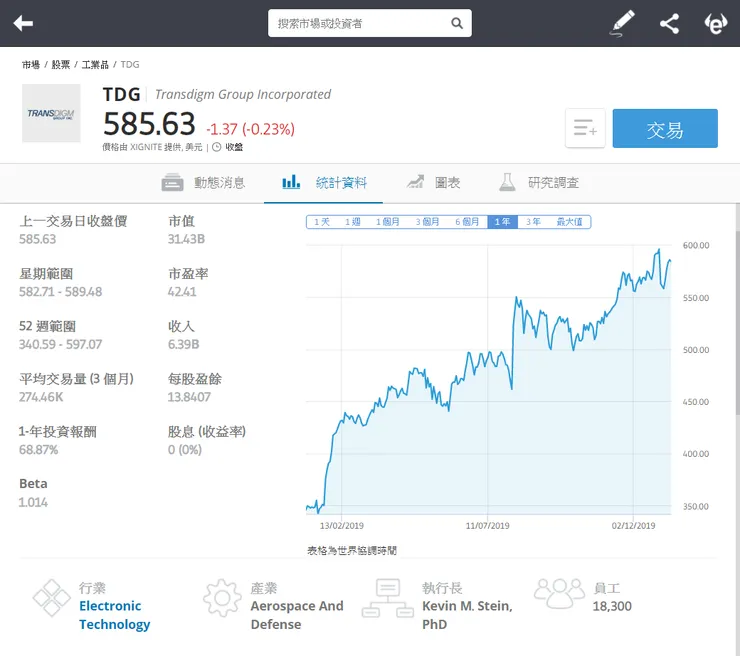The height and width of the screenshot is (656, 740).
Task: Click the 工業品 breadcrumb link
Action: click(x=95, y=65)
